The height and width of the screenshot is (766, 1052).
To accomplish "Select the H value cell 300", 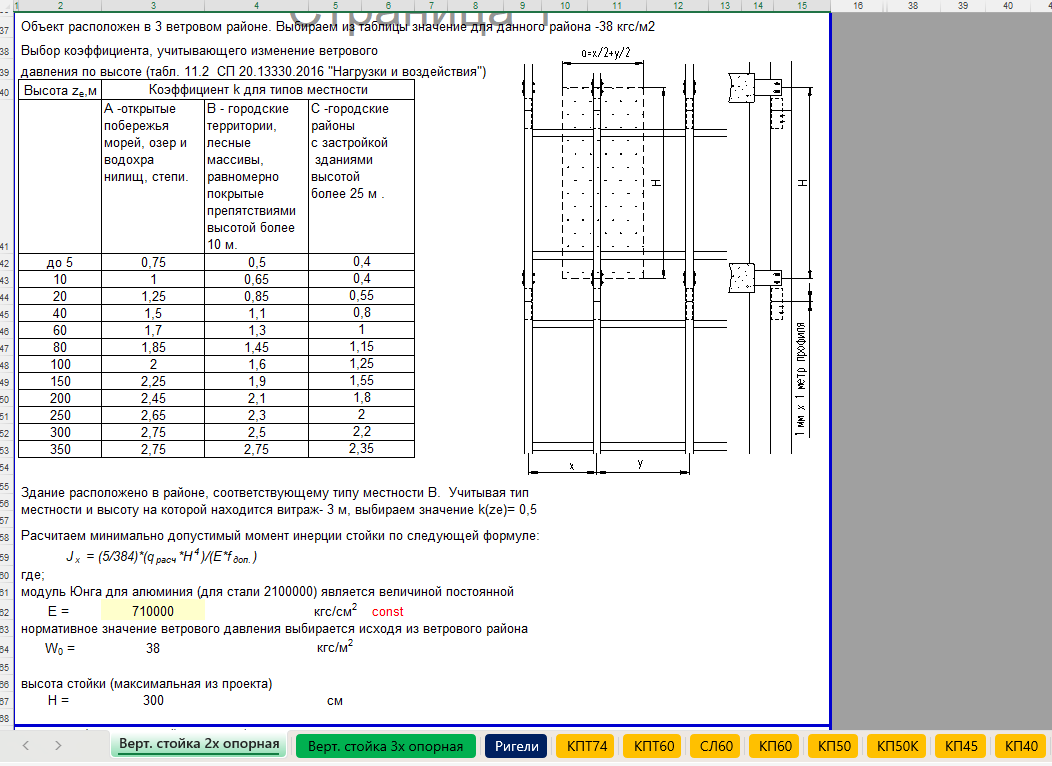I will (x=153, y=700).
